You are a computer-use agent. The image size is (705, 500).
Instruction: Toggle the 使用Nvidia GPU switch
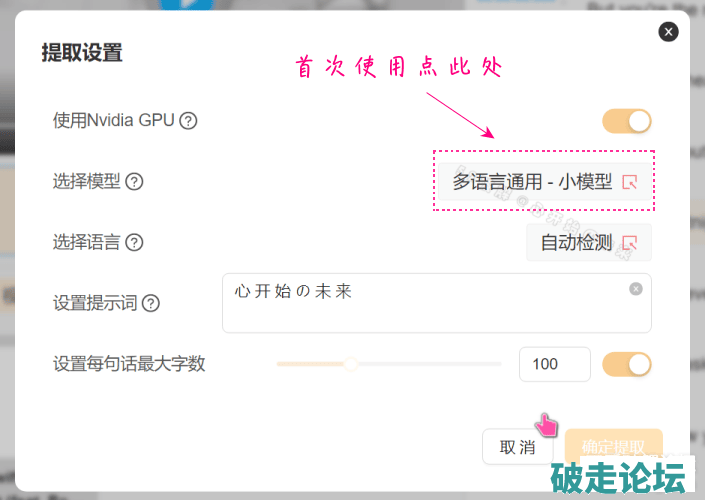tap(627, 122)
